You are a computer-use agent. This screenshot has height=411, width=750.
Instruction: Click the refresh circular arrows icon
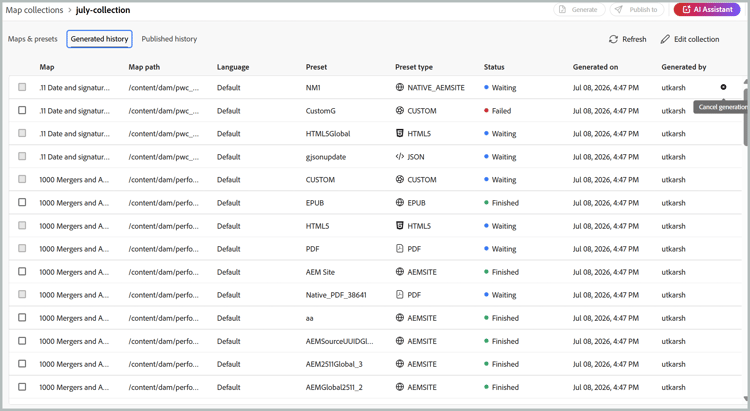click(x=613, y=39)
